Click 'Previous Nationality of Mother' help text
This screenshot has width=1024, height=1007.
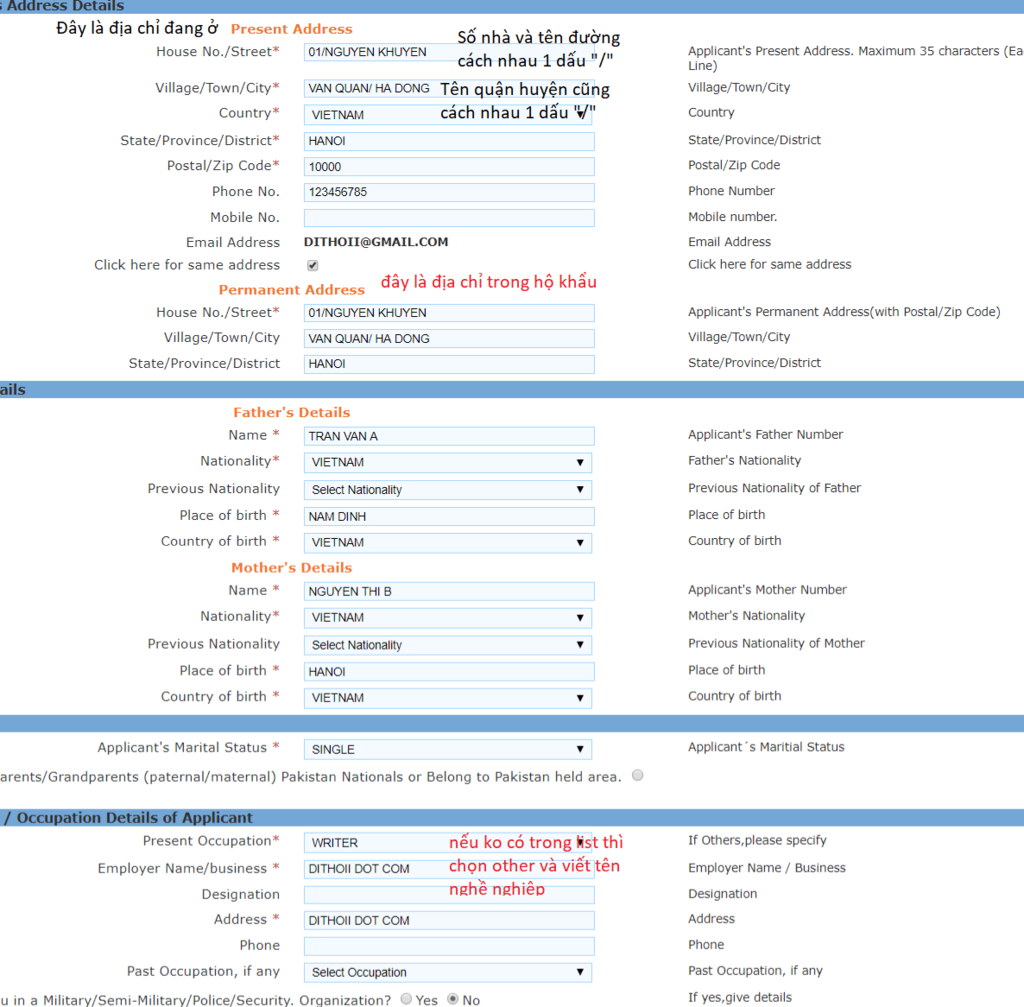[x=776, y=643]
